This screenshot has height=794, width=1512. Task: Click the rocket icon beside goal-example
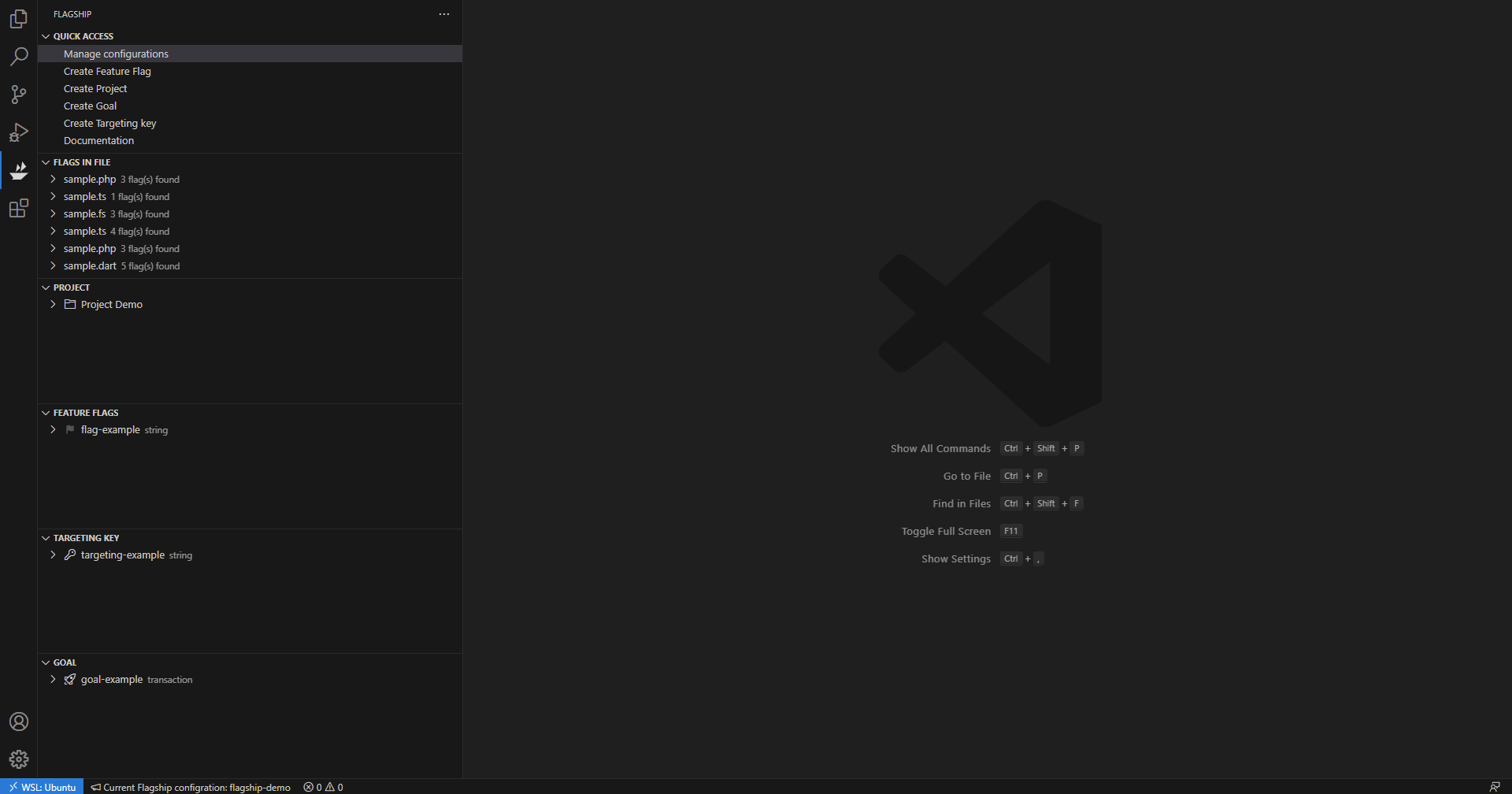[70, 679]
